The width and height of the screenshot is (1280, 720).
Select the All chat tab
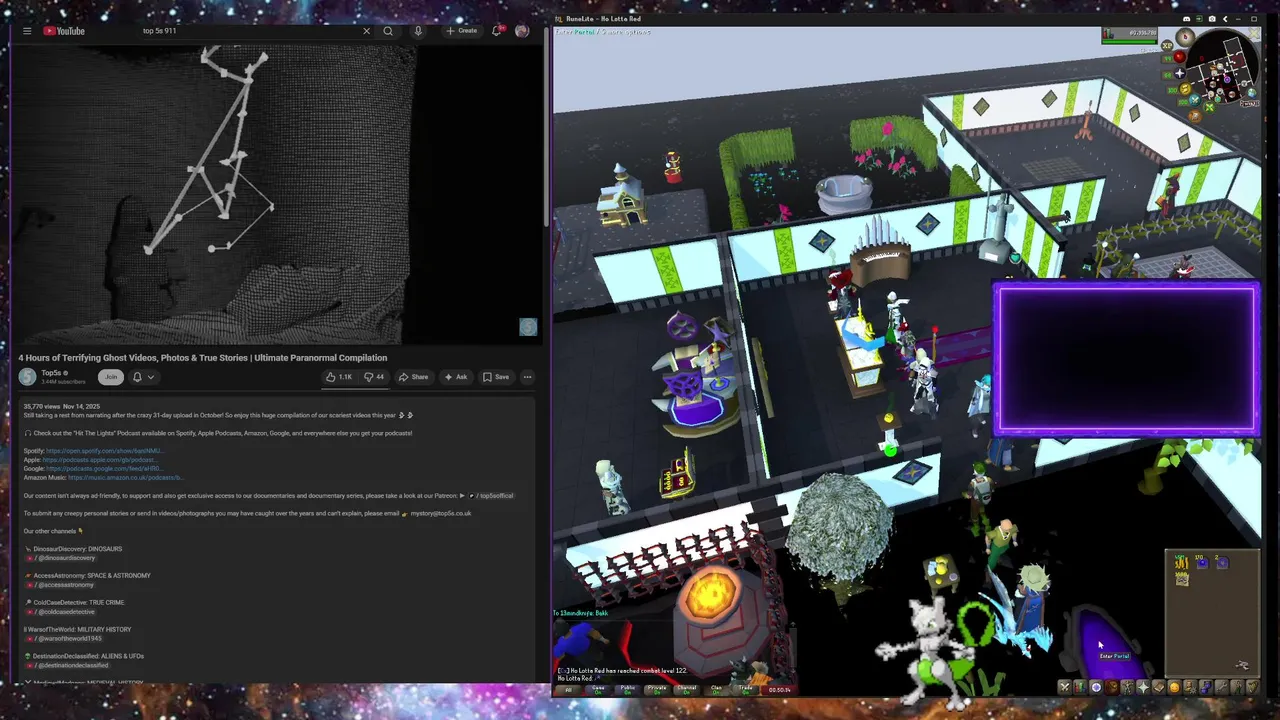click(x=568, y=690)
